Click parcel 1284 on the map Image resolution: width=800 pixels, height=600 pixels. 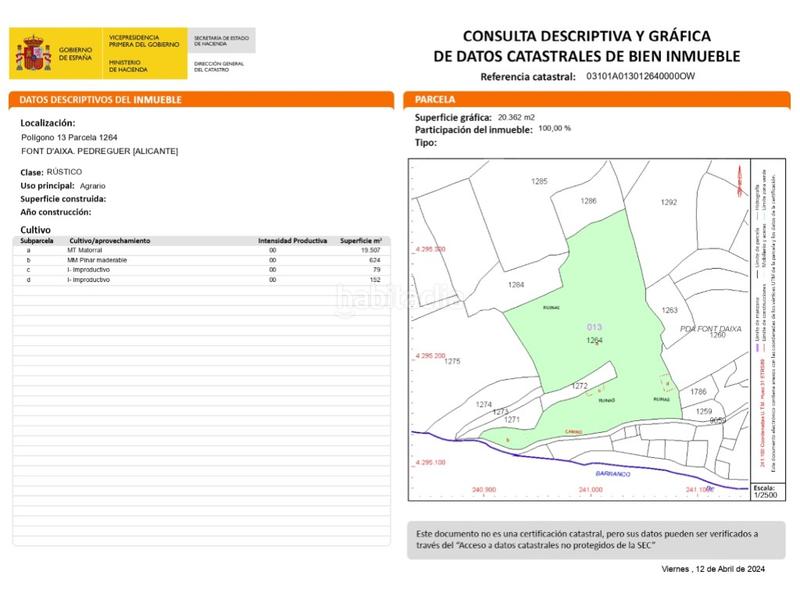click(x=516, y=285)
